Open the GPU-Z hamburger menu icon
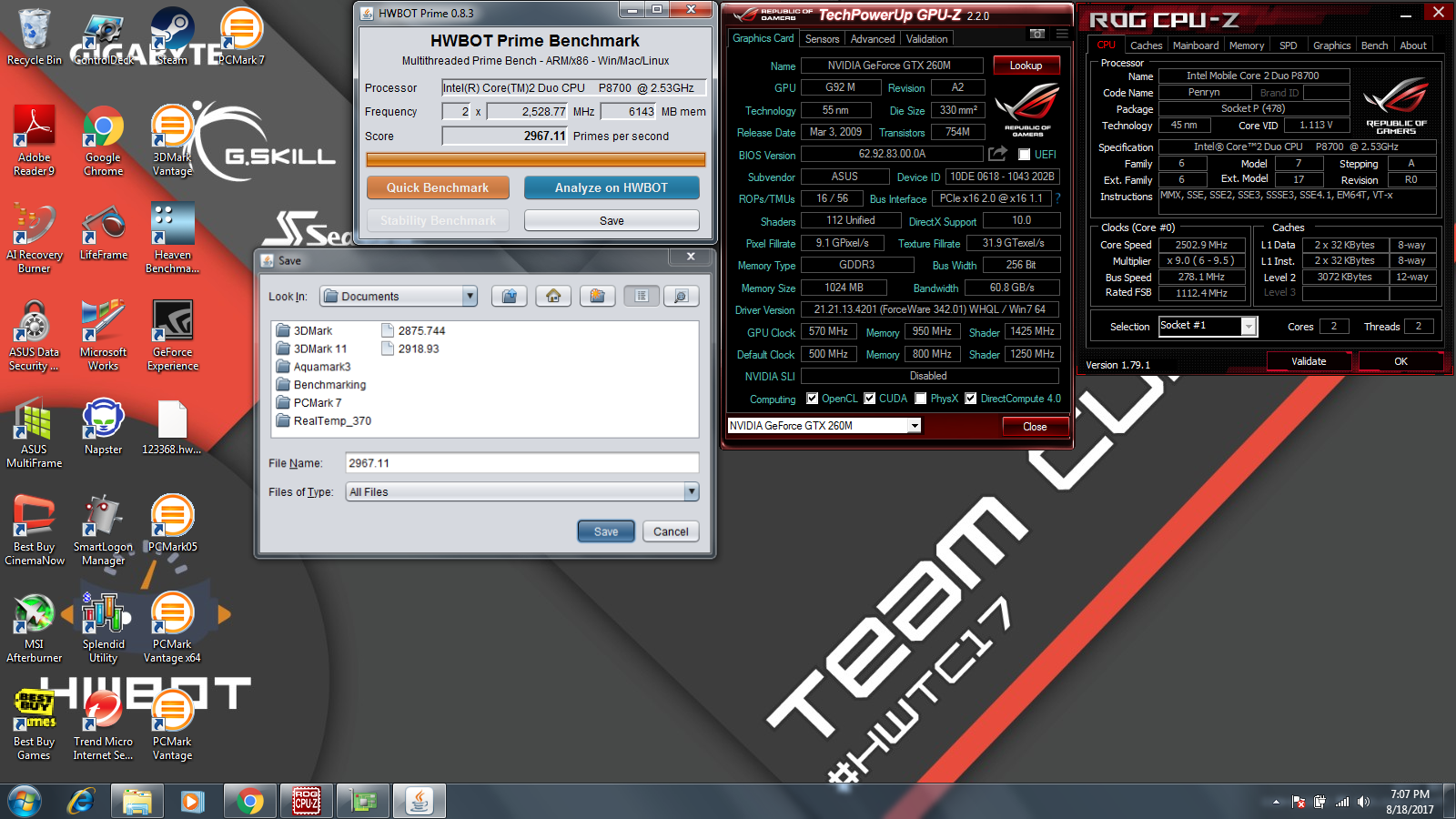Viewport: 1456px width, 819px height. click(x=1061, y=35)
